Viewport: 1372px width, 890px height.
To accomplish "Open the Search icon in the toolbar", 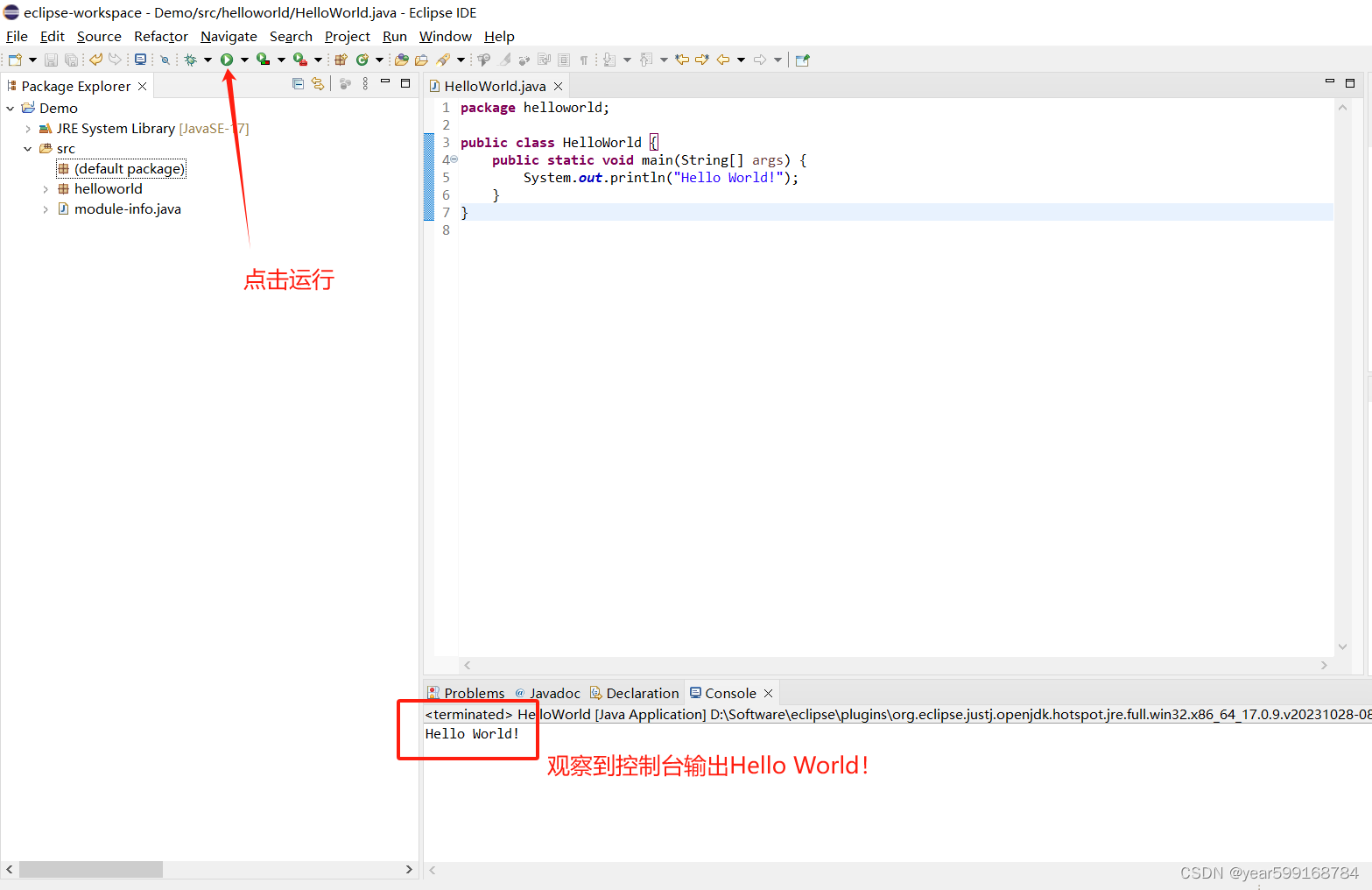I will pyautogui.click(x=165, y=59).
